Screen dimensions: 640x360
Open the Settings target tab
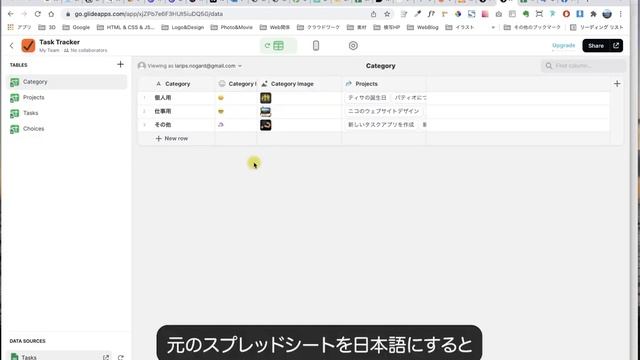(353, 46)
